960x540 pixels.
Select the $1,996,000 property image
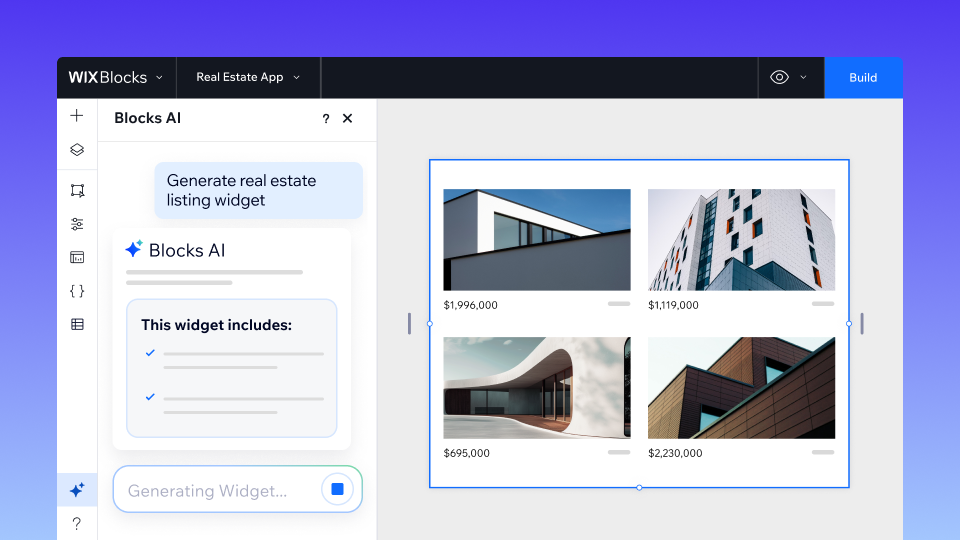click(x=537, y=239)
